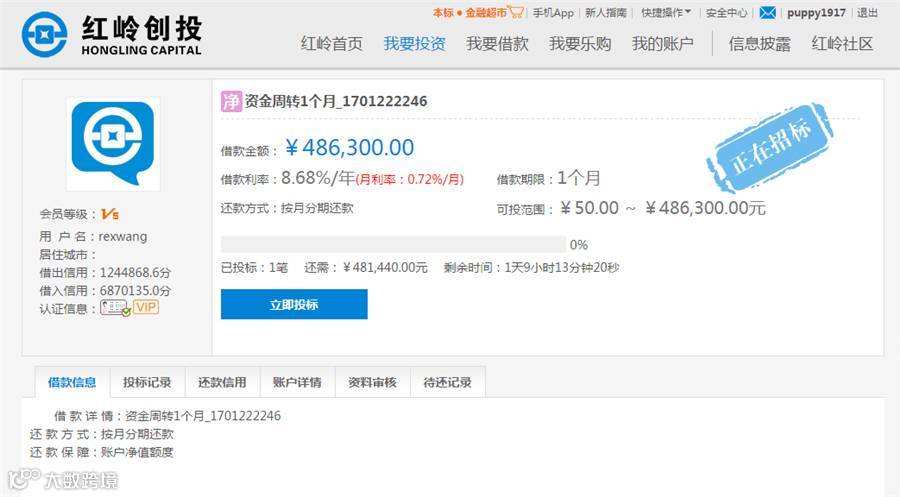Click the 本标 link in top bar
Screen dimensions: 900x497
[443, 13]
